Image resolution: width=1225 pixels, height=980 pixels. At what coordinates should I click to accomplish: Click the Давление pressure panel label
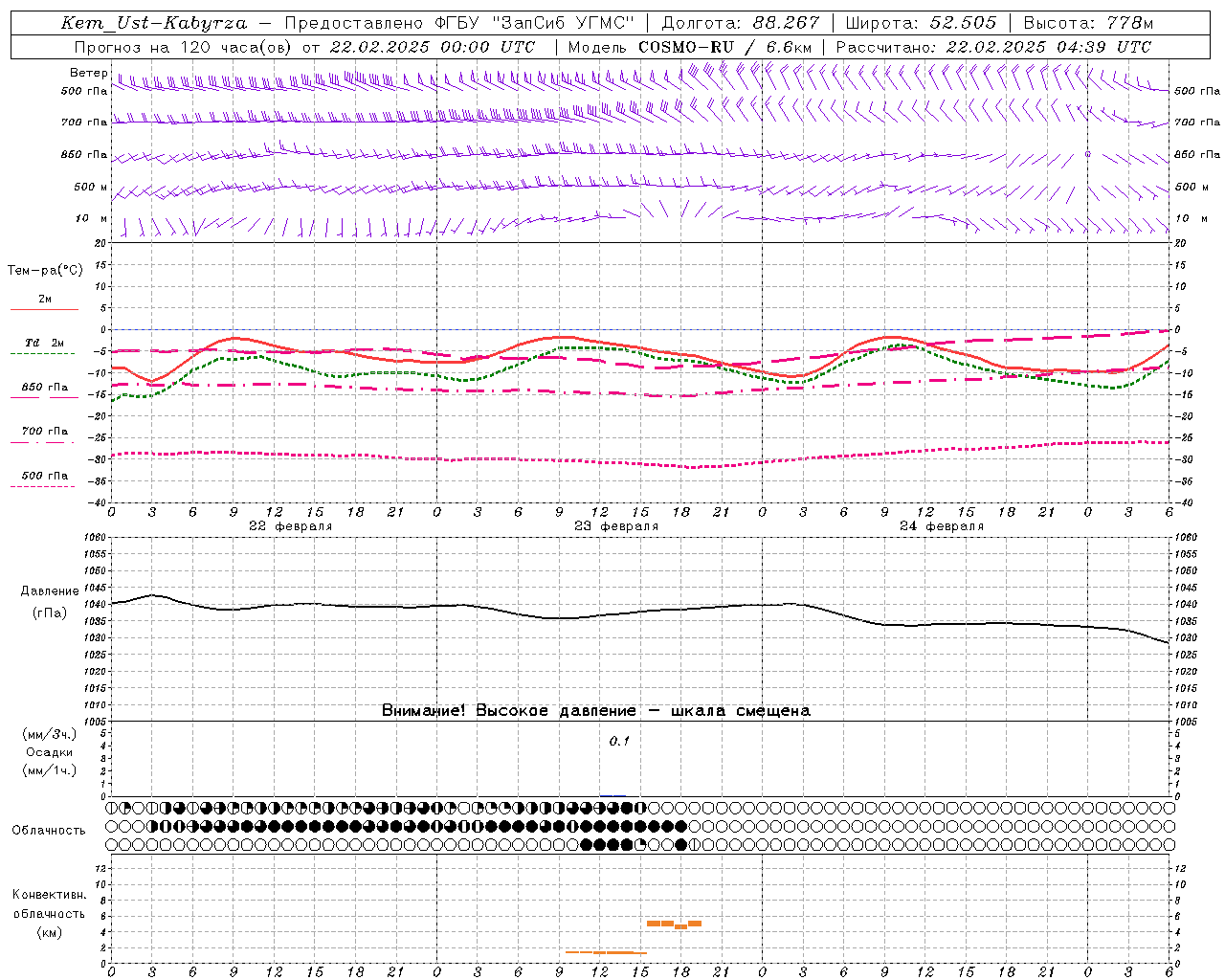pos(50,591)
